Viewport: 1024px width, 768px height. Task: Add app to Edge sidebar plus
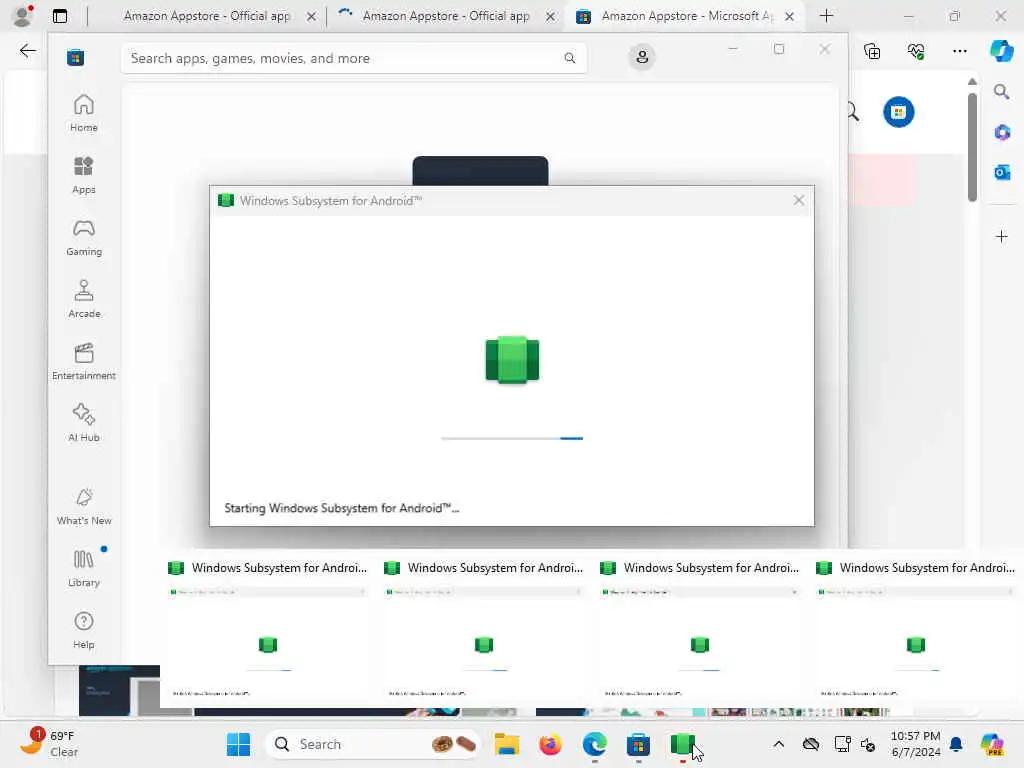1002,236
